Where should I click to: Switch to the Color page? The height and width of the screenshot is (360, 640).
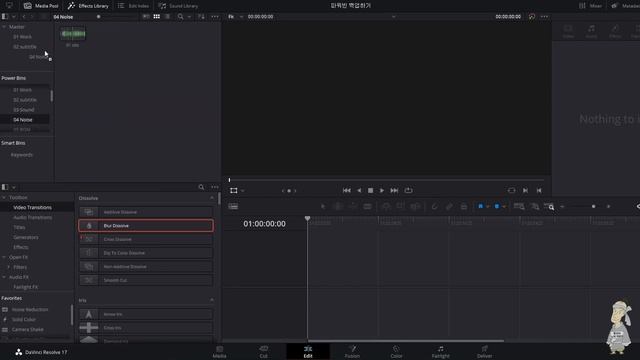tap(396, 352)
